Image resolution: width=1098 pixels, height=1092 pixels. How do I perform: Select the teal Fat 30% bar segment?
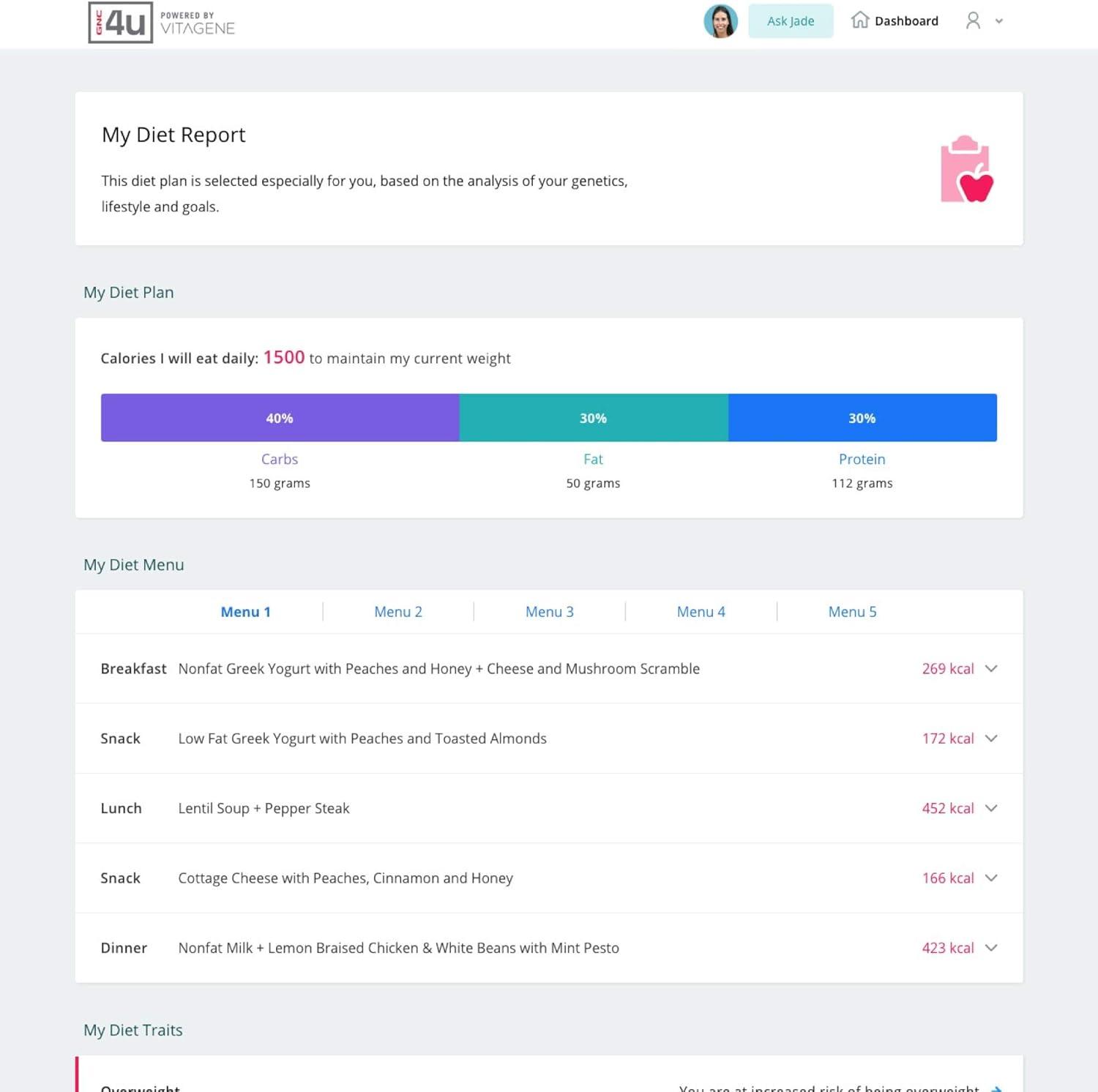(x=594, y=418)
